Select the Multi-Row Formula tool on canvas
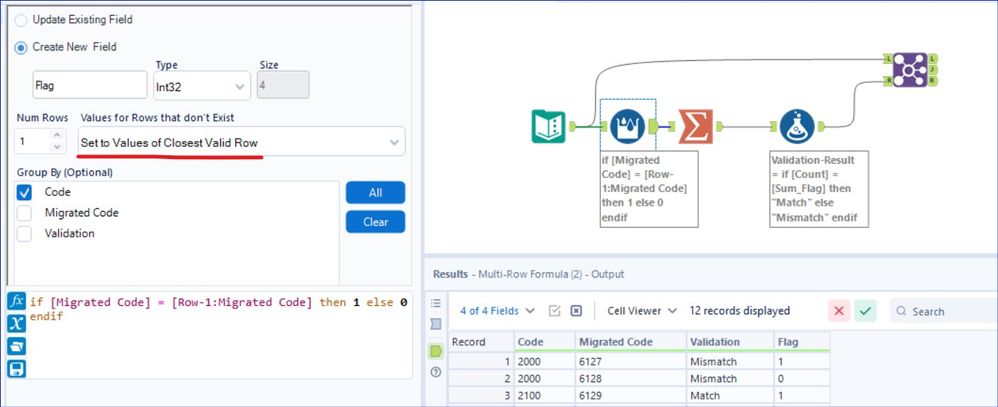 point(628,126)
